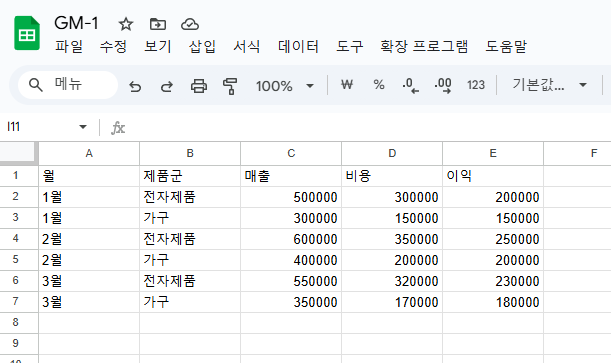Click the 매출 header cell

(291, 176)
